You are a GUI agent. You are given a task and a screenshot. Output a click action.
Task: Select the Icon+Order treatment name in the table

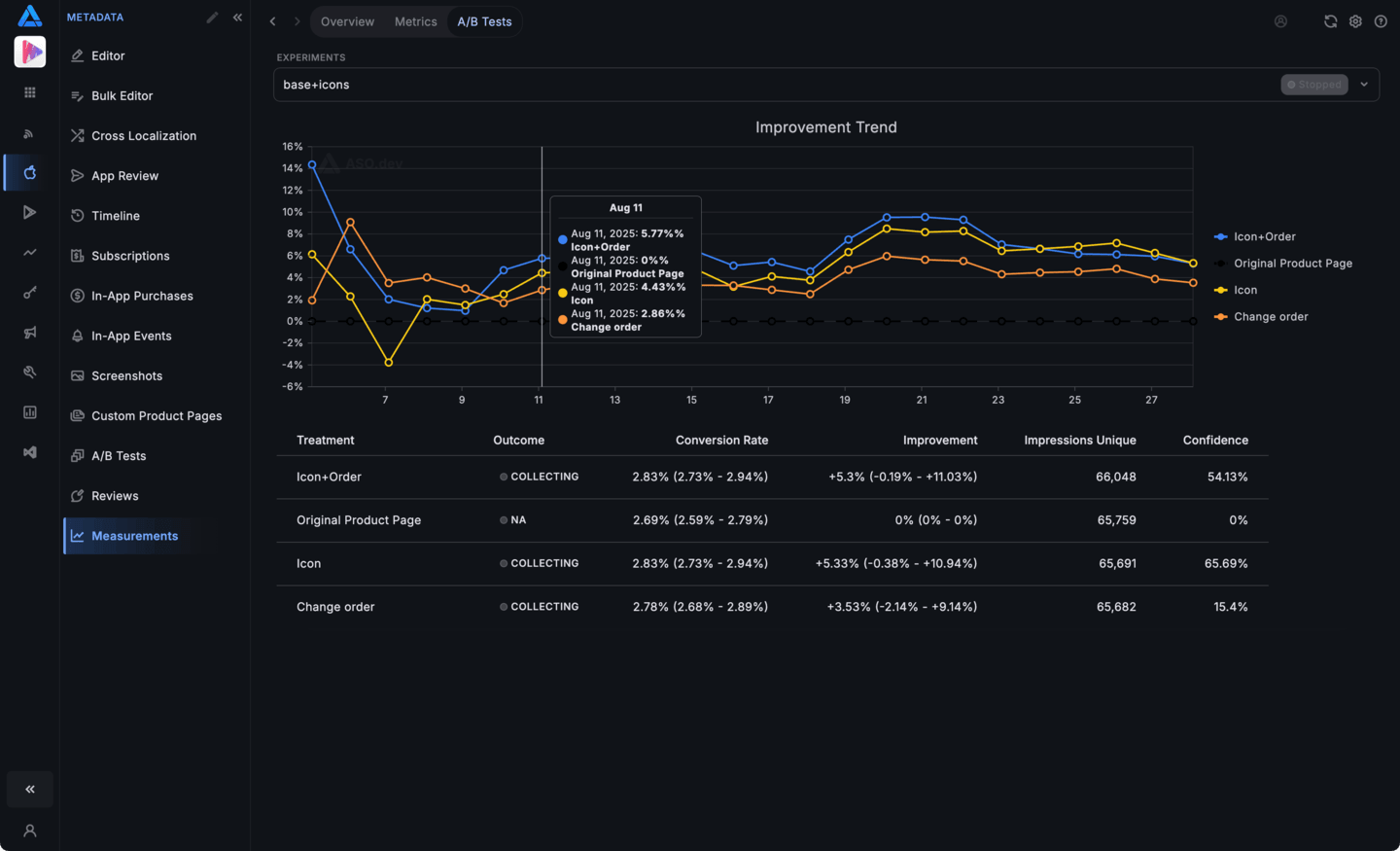point(329,478)
